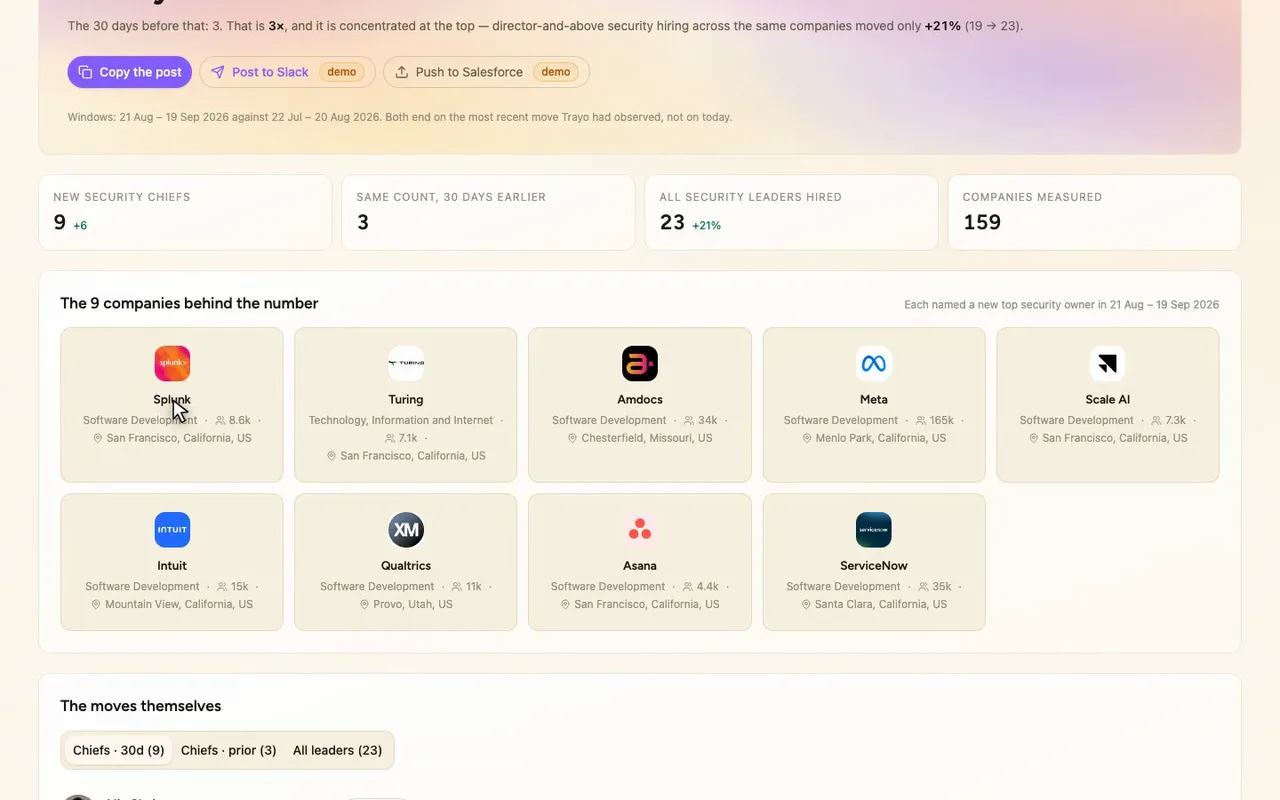This screenshot has height=800, width=1280.
Task: Switch to the Chiefs · 30d (9) tab
Action: pos(119,750)
